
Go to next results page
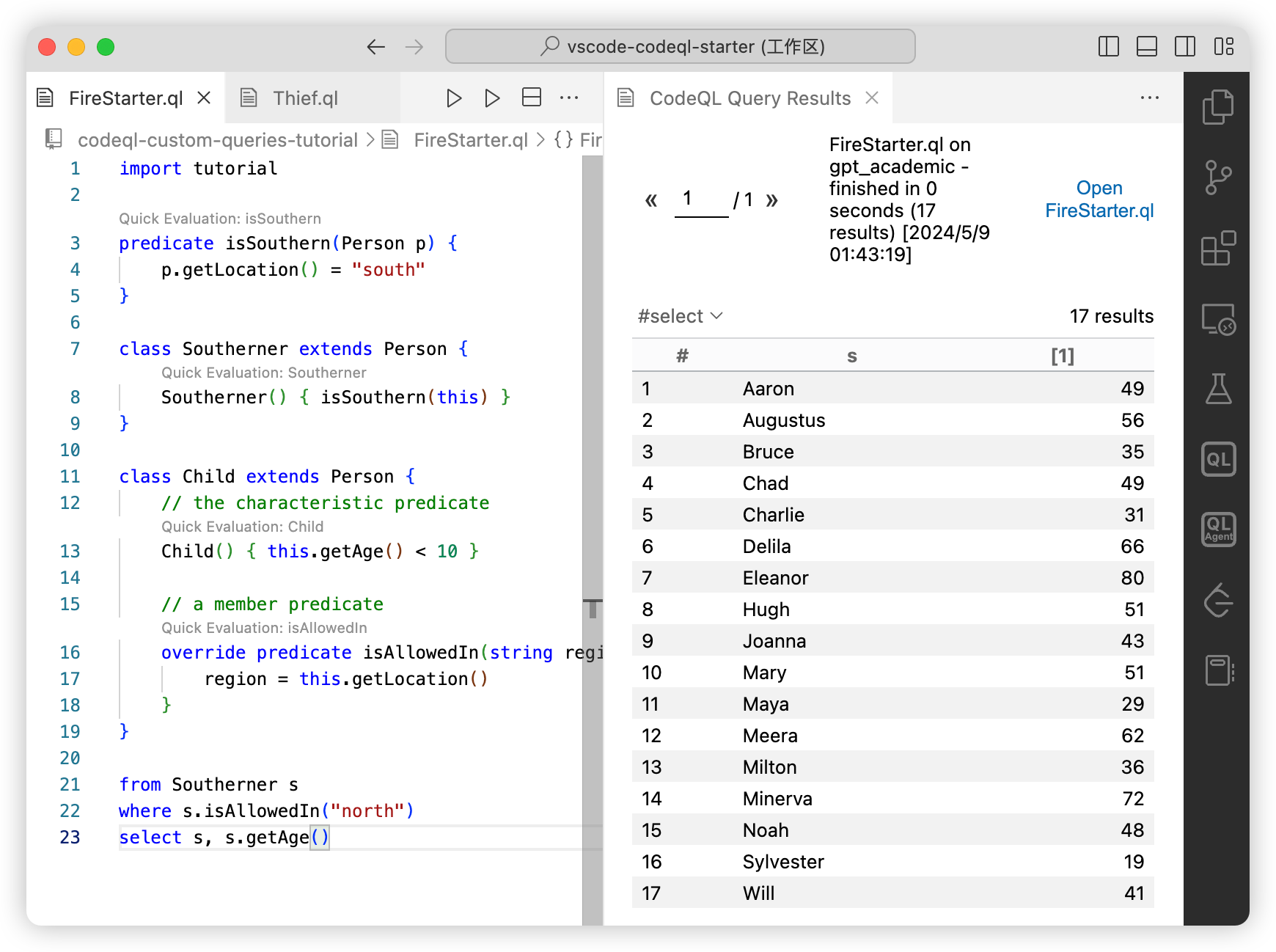pyautogui.click(x=771, y=199)
